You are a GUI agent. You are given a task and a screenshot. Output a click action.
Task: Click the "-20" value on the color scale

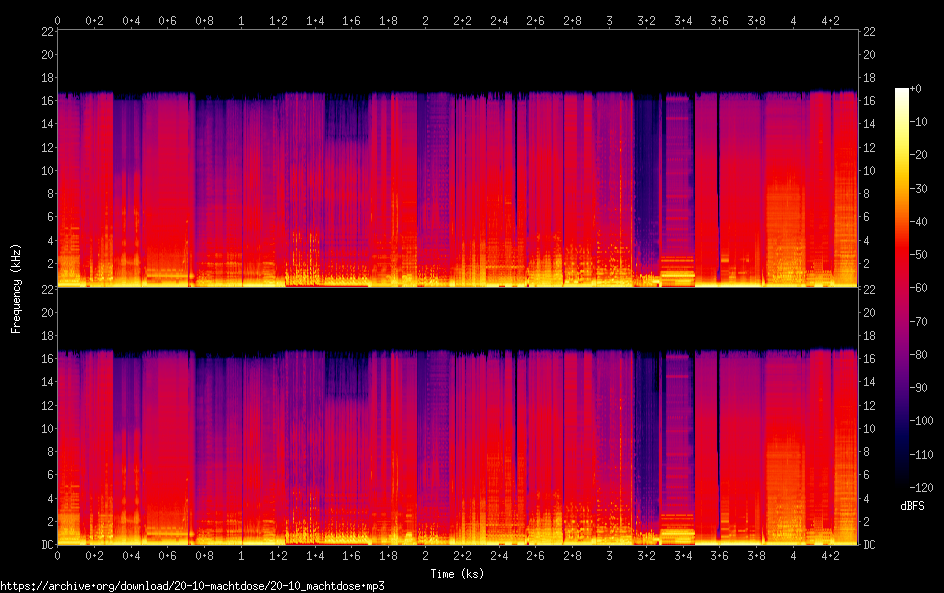919,155
